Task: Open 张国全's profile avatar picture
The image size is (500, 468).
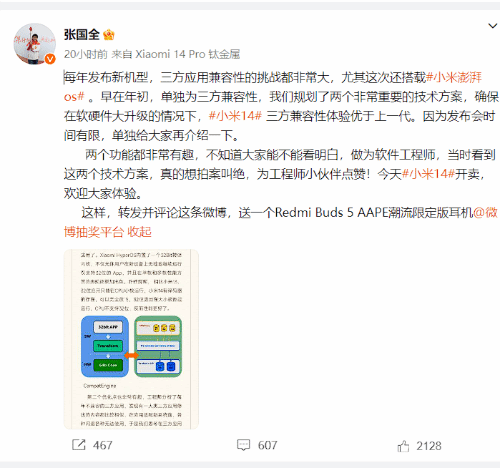Action: pos(34,43)
